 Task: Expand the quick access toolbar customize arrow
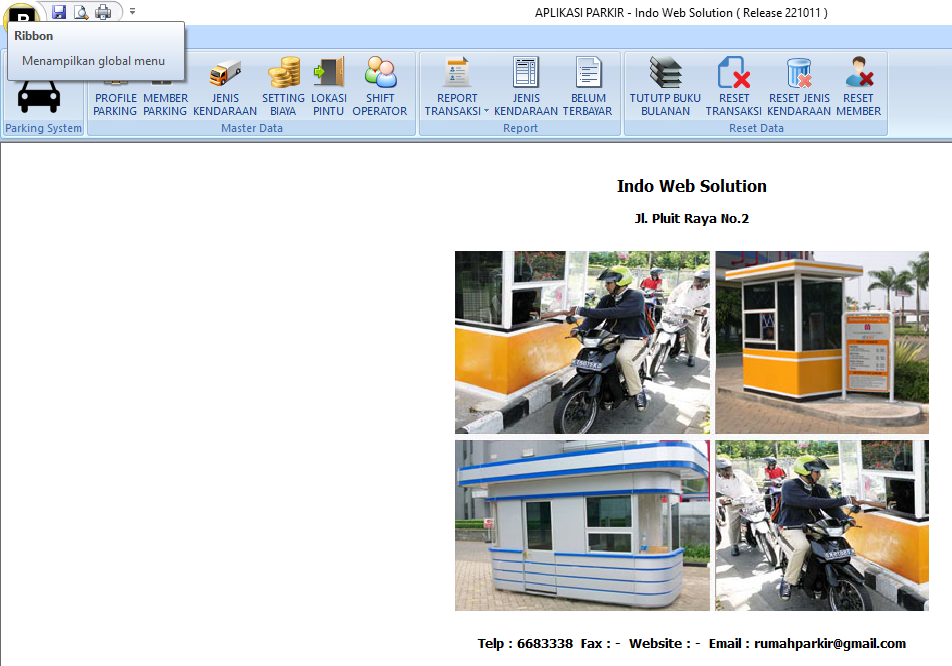(133, 12)
